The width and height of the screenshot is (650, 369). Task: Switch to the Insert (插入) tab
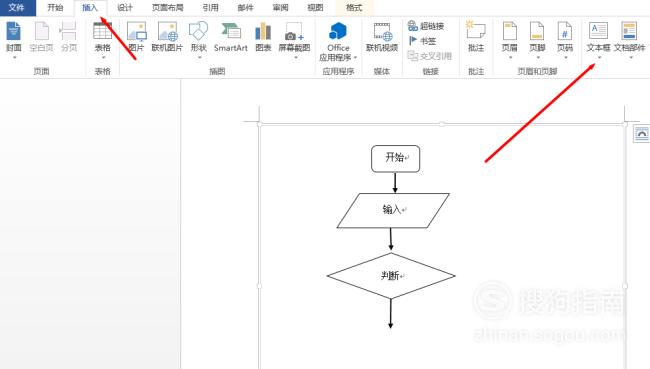[90, 7]
